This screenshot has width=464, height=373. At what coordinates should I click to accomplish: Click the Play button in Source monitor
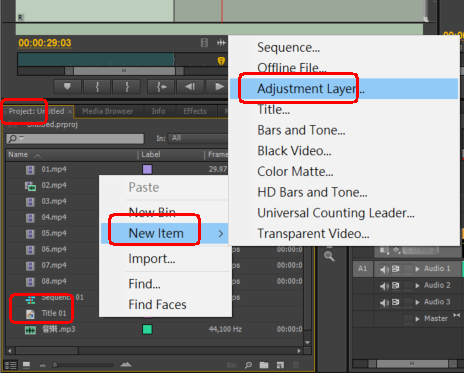pyautogui.click(x=218, y=87)
